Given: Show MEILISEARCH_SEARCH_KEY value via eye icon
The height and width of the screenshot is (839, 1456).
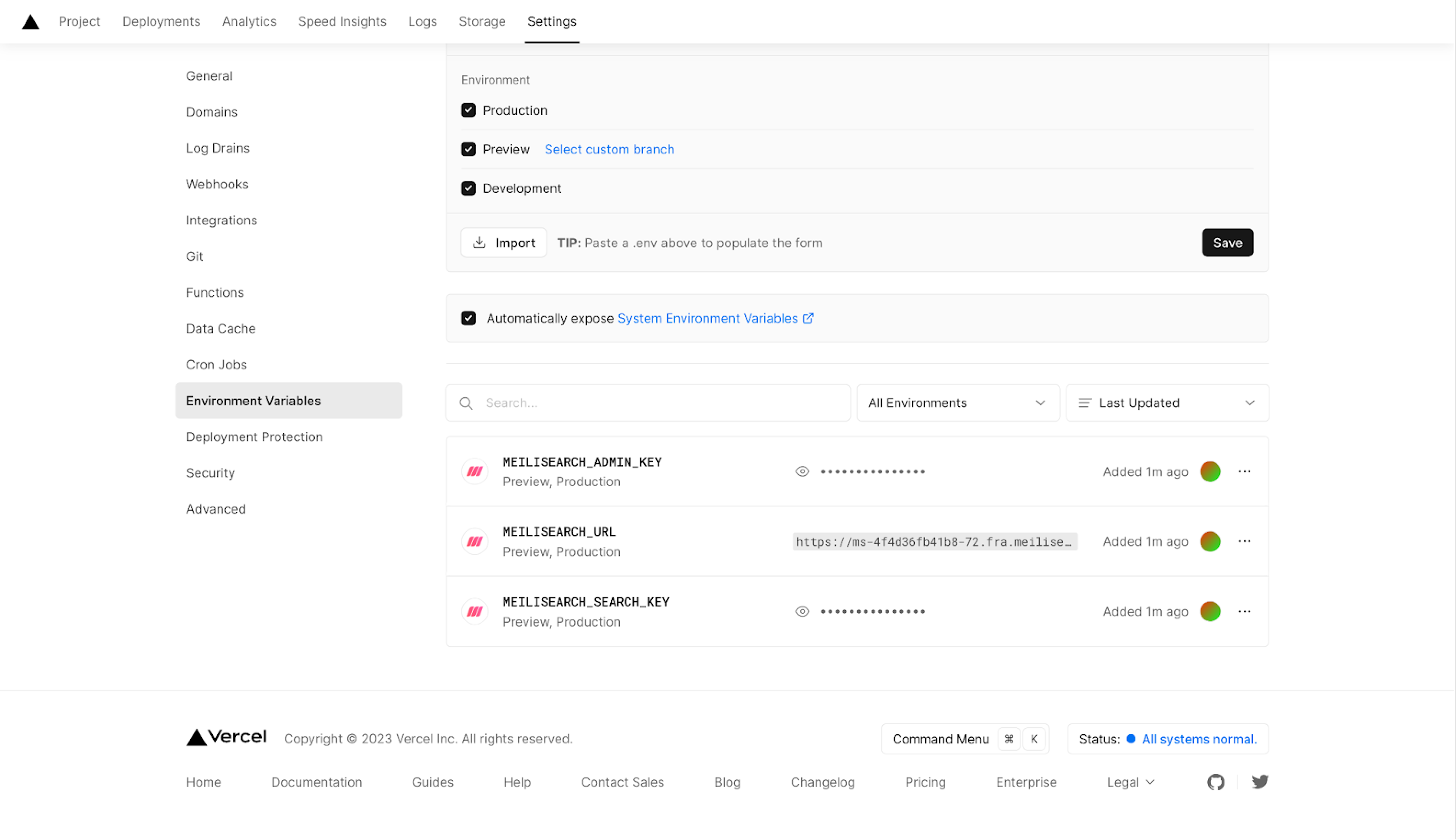Looking at the screenshot, I should coord(802,612).
